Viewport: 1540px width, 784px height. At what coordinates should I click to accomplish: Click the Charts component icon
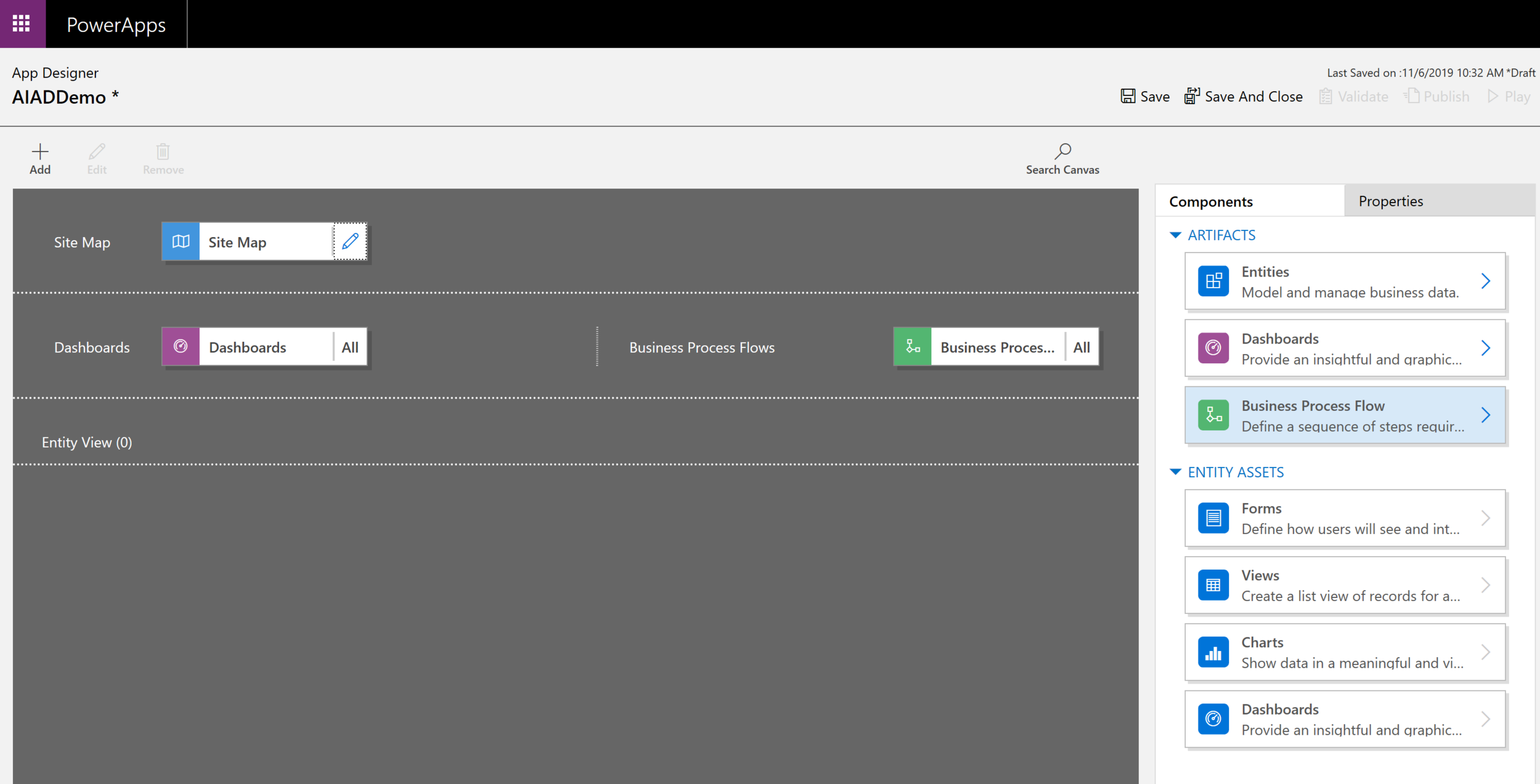[1213, 652]
